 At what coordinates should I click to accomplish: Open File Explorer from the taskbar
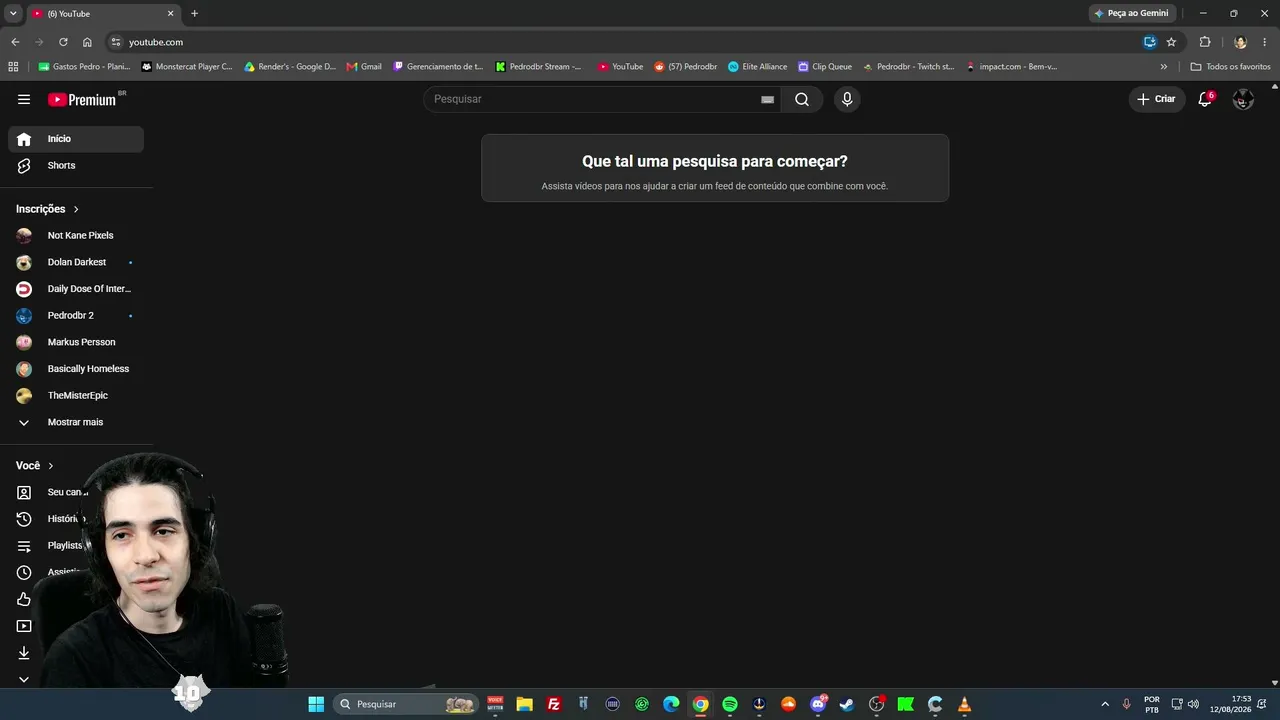coord(524,704)
